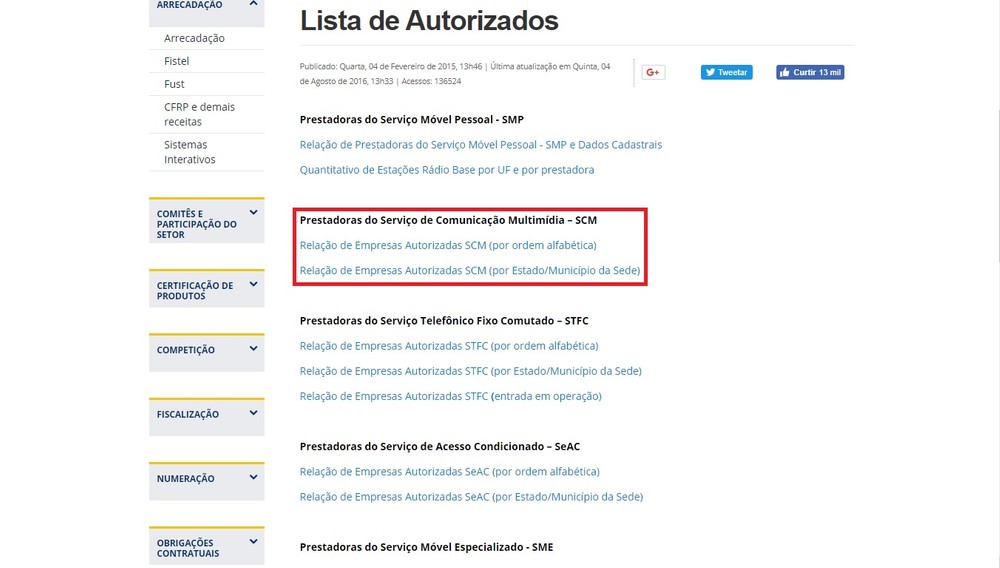Open Empresas Autorizadas SCM por ordem alfabética

click(448, 245)
